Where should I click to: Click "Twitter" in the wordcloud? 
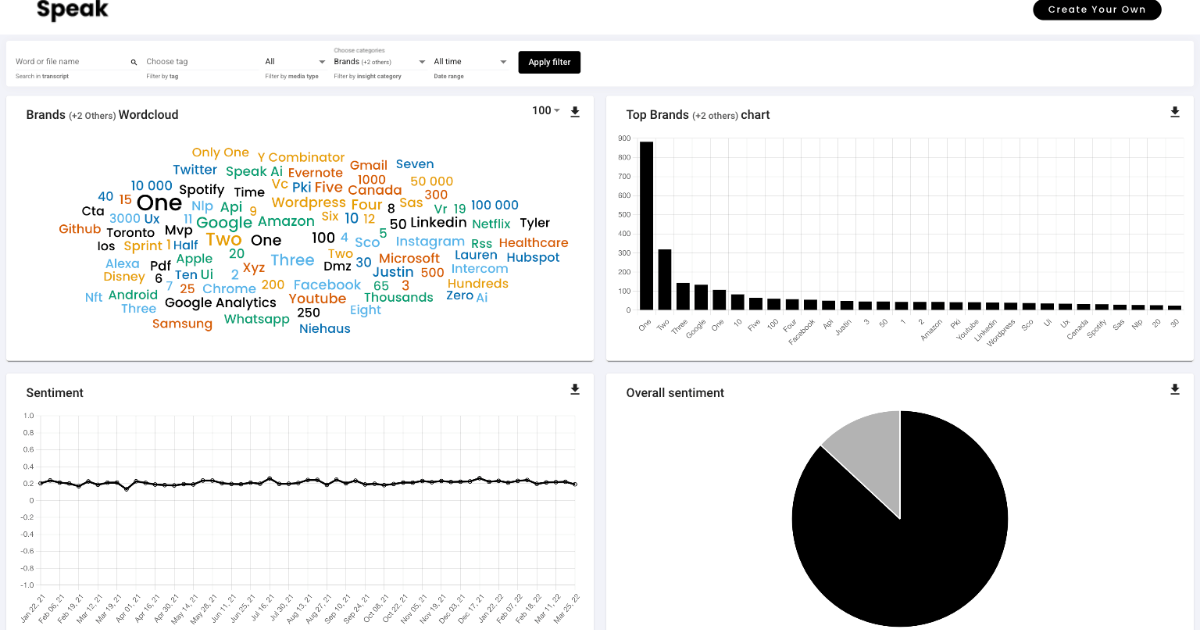tap(195, 170)
